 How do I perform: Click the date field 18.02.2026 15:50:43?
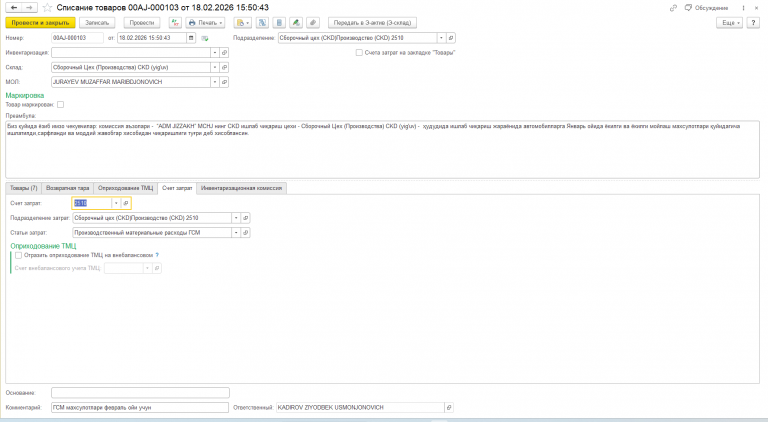tap(152, 38)
